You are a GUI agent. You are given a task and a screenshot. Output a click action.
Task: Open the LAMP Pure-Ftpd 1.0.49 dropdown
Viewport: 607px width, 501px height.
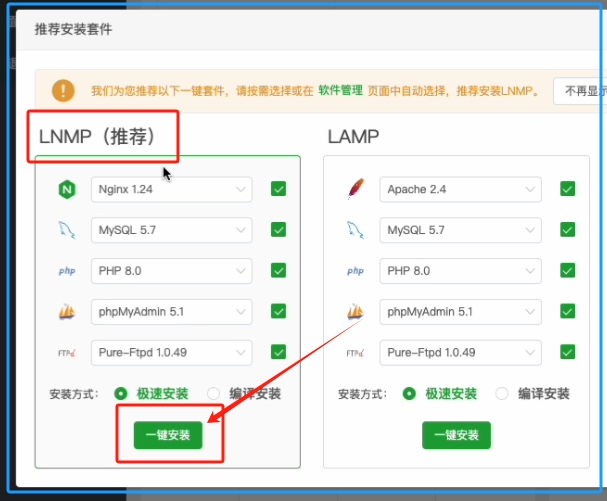(x=460, y=353)
